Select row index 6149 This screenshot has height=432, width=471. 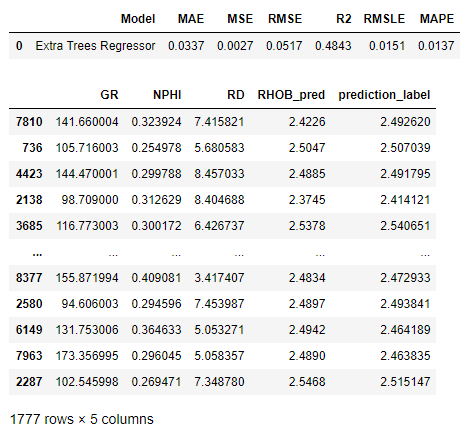[29, 330]
